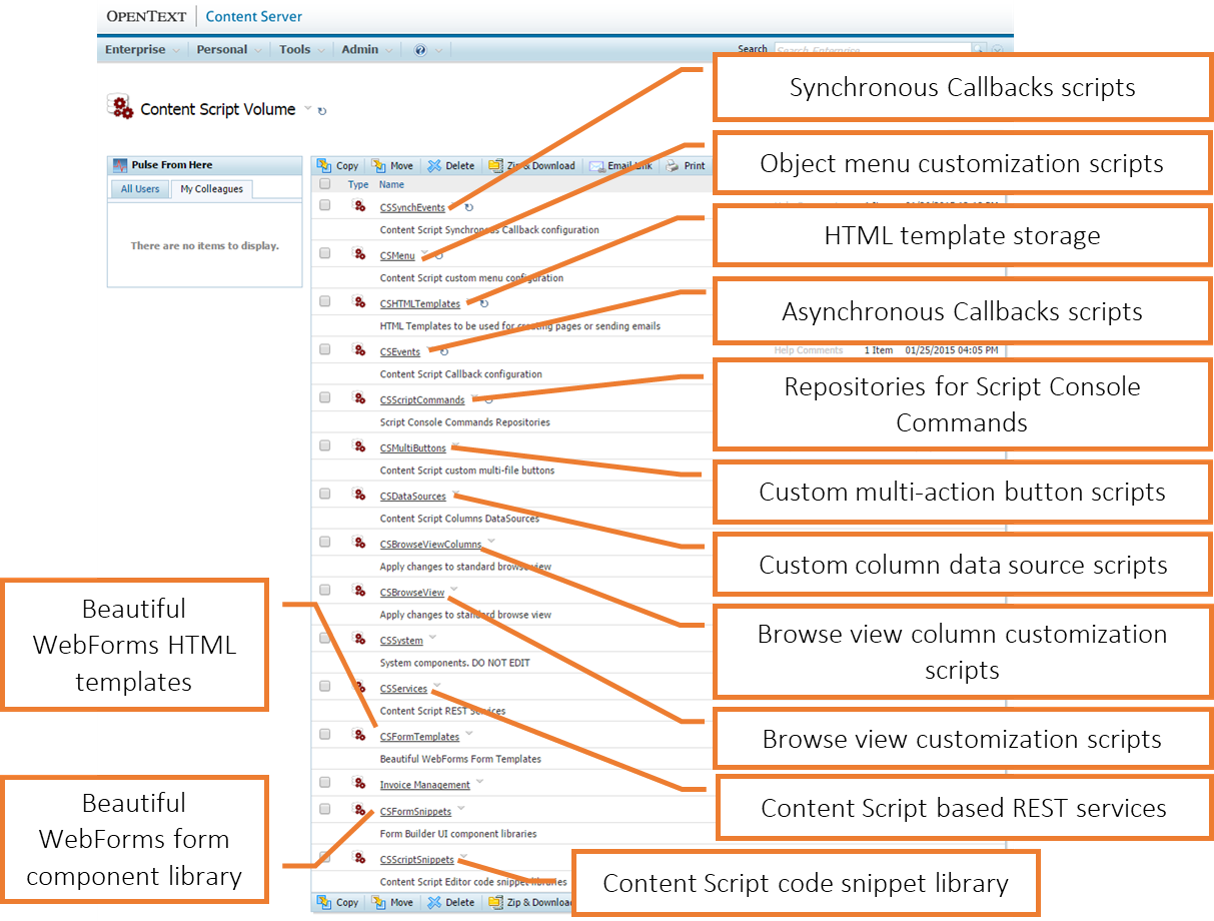
Task: Open the Enterprise menu
Action: click(135, 50)
